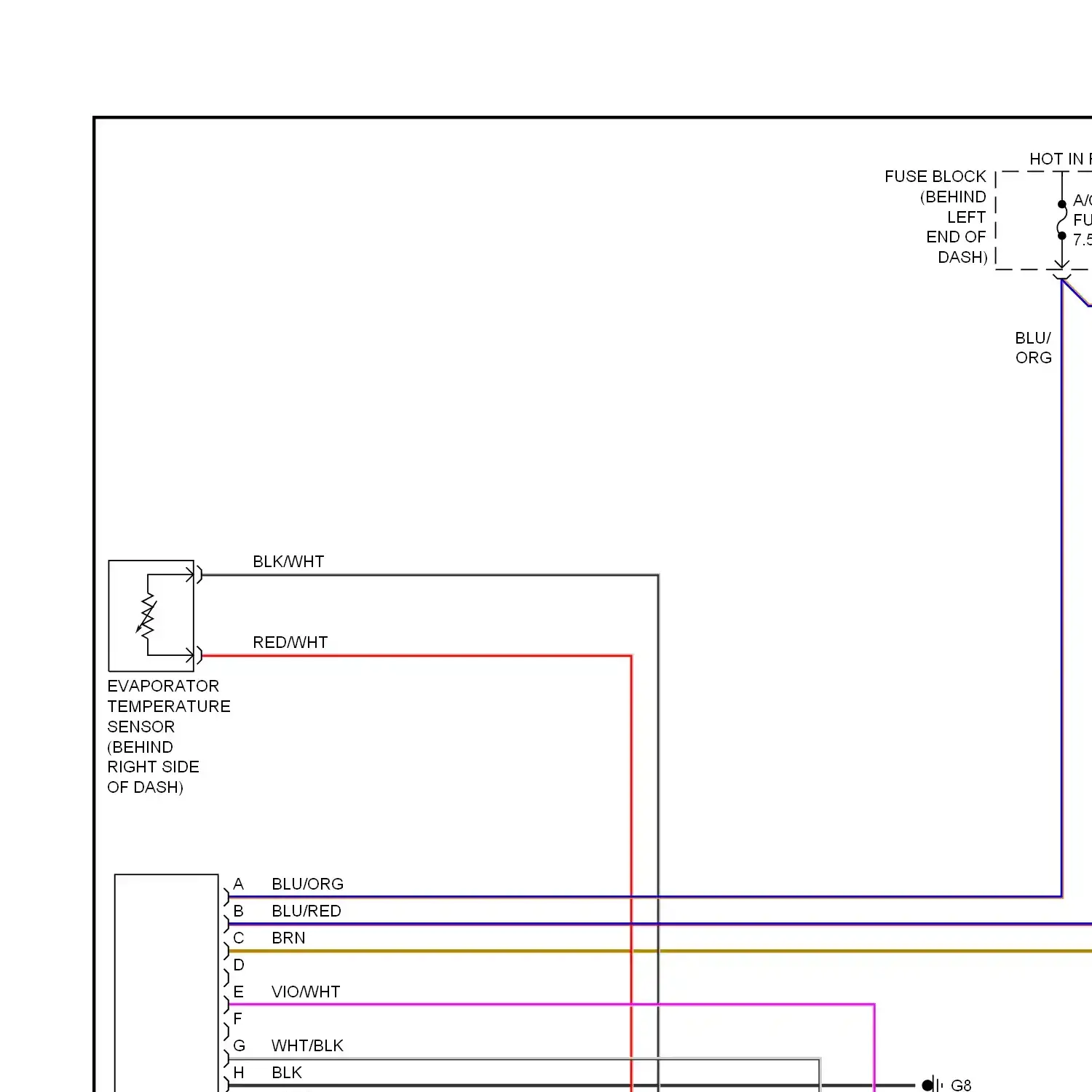
Task: Click the thermistor symbol in sensor box
Action: pyautogui.click(x=147, y=616)
